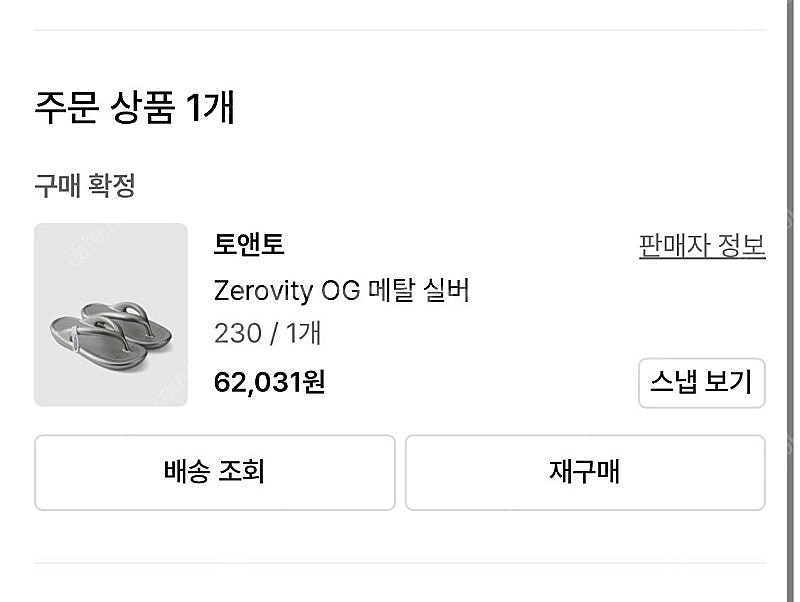Click the 구매 확정 status label
The height and width of the screenshot is (602, 800).
point(85,185)
